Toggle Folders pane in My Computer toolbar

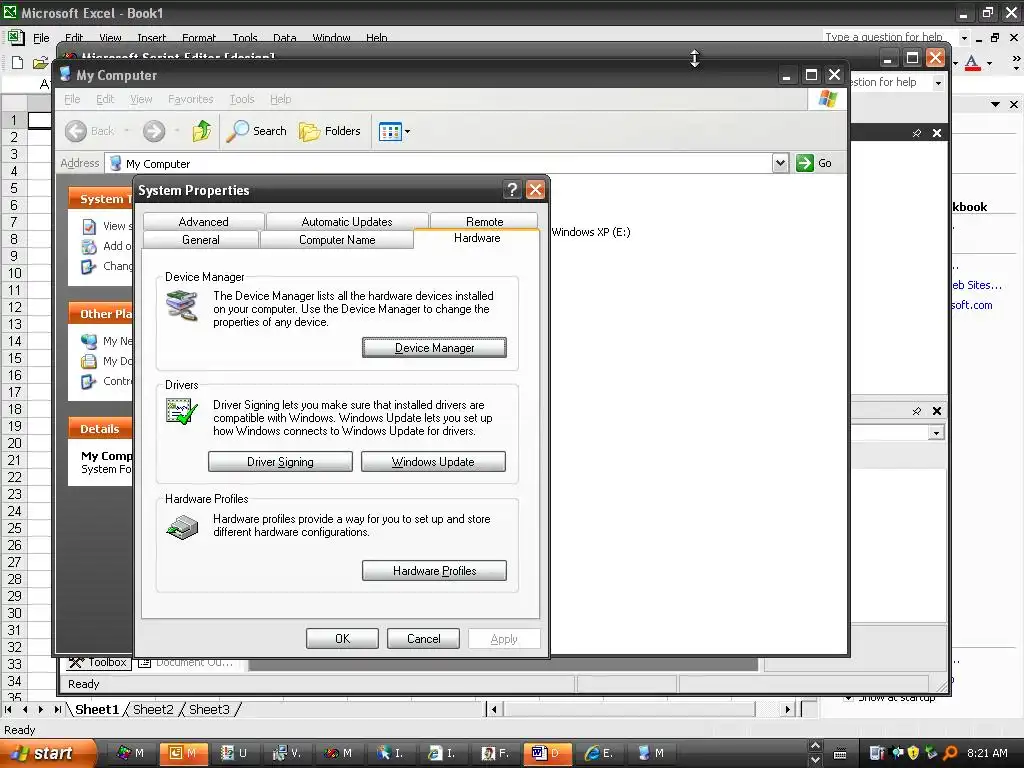[x=330, y=131]
